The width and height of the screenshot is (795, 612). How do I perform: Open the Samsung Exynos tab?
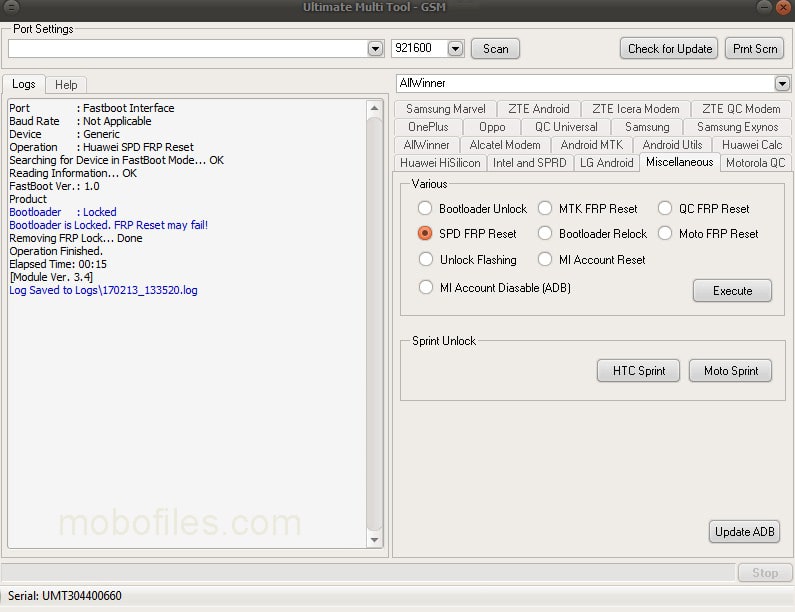pyautogui.click(x=737, y=127)
